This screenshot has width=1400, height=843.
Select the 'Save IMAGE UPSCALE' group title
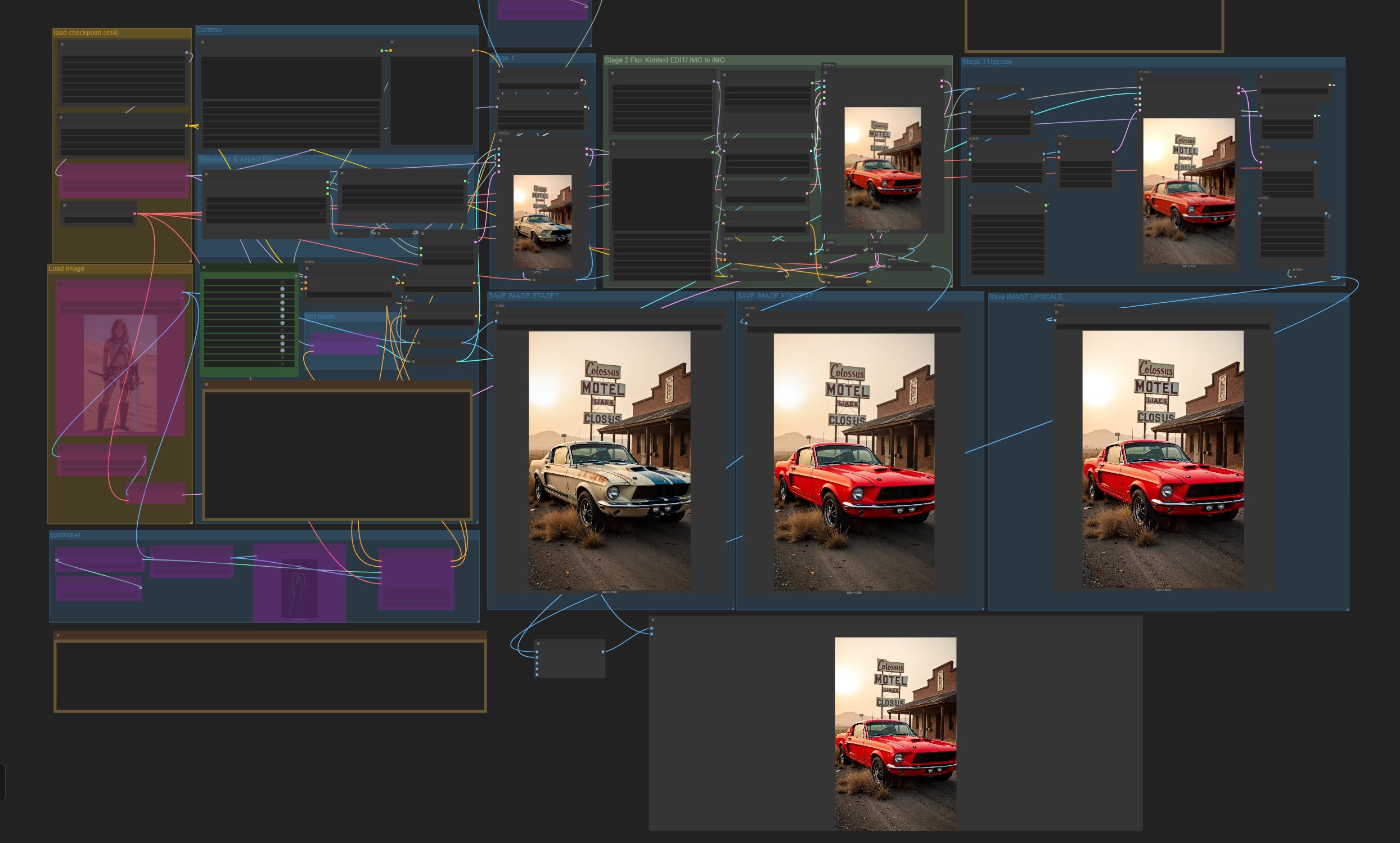1025,297
